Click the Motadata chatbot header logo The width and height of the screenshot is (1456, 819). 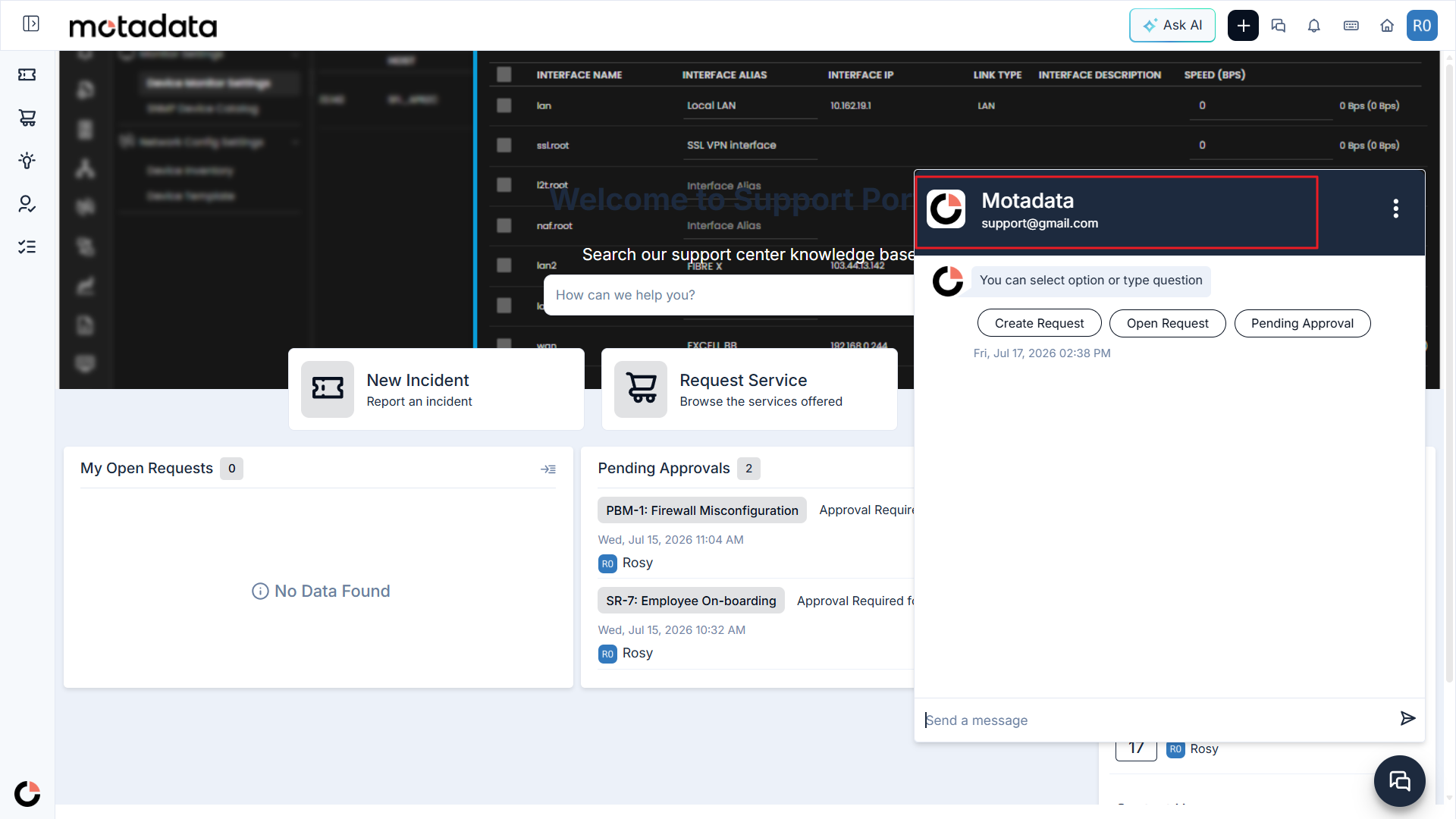pyautogui.click(x=946, y=209)
